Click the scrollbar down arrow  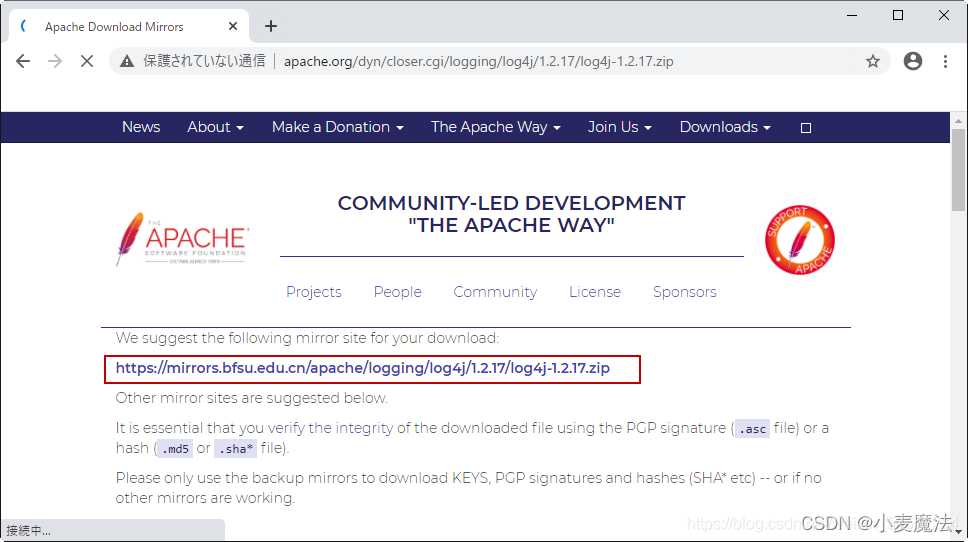[958, 532]
